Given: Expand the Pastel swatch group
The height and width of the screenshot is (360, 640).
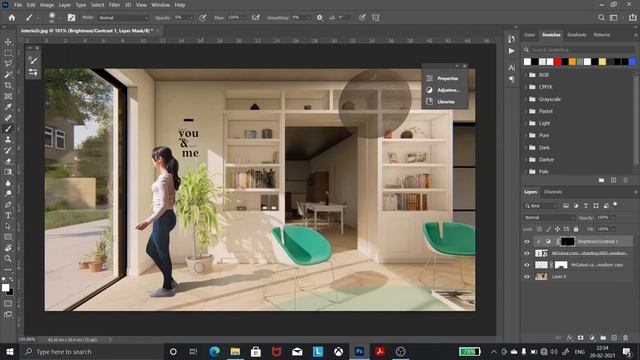Looking at the screenshot, I should pyautogui.click(x=526, y=111).
